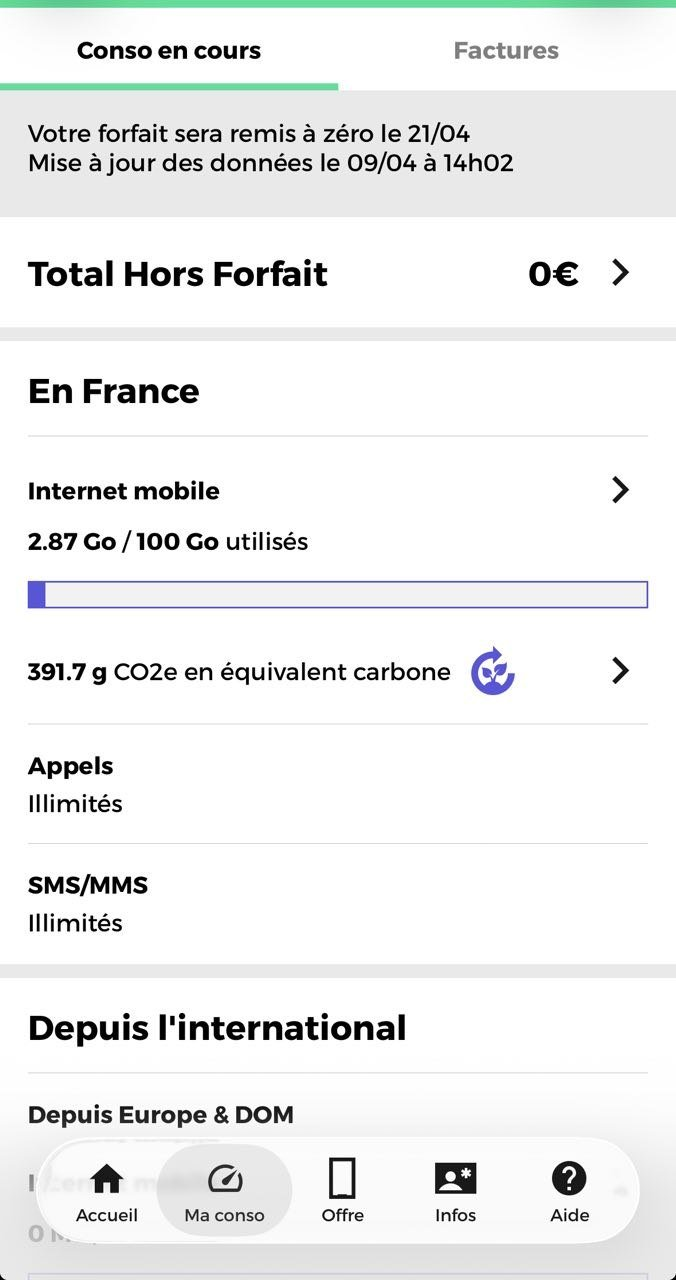
Task: Select the home icon in bottom navigation
Action: tap(106, 1178)
